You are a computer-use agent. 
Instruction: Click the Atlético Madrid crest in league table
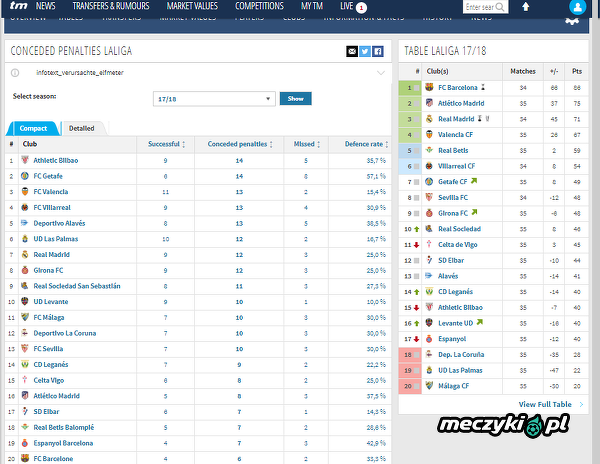tap(429, 103)
